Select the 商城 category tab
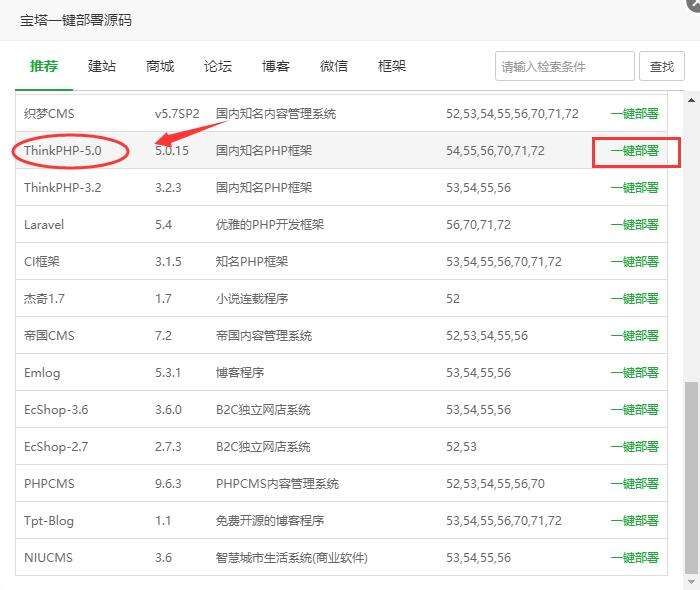This screenshot has width=700, height=590. pyautogui.click(x=160, y=66)
